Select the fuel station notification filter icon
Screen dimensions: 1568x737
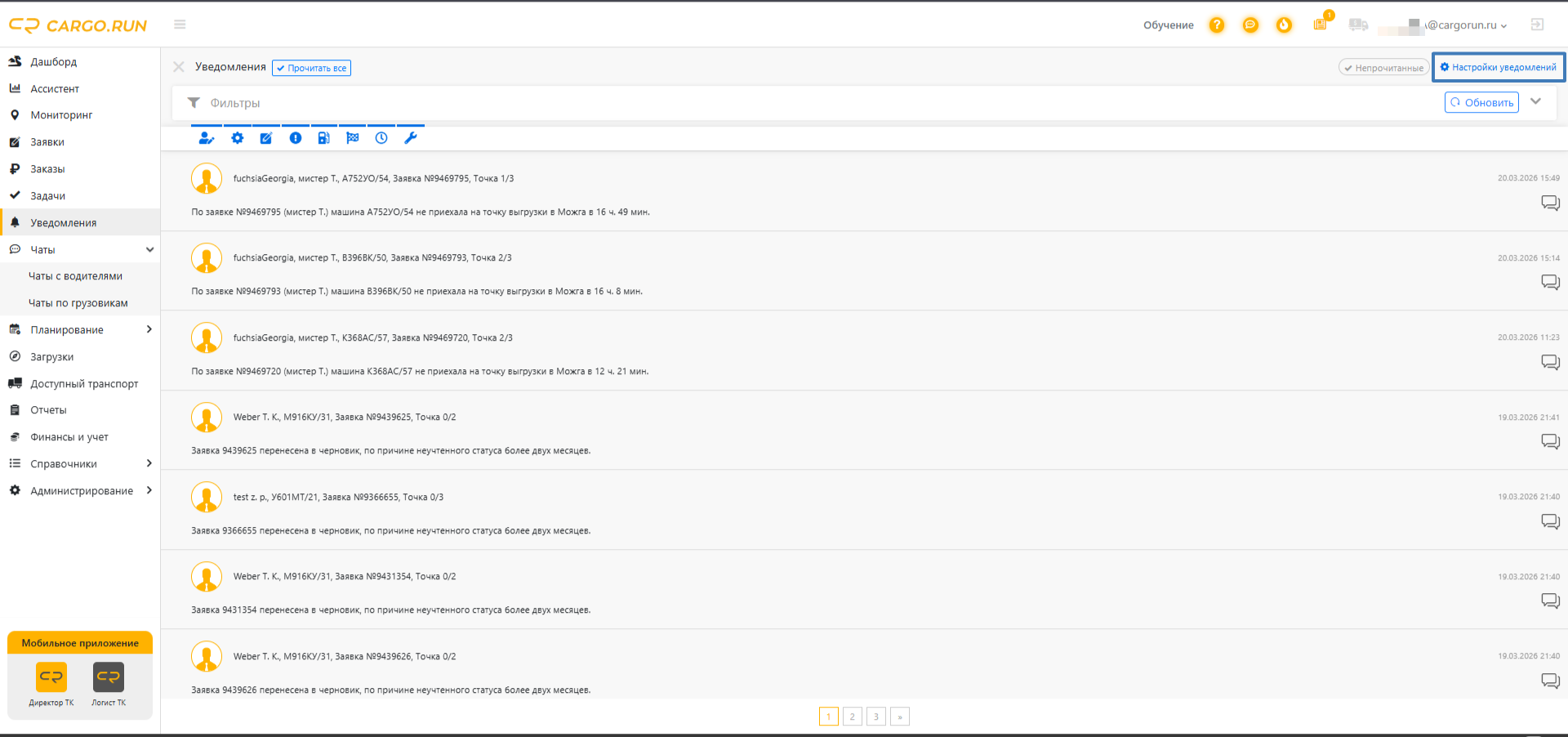[323, 138]
